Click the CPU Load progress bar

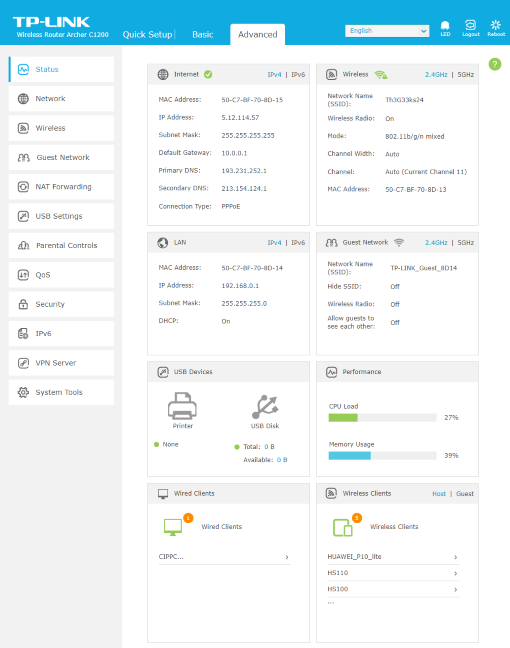(382, 417)
